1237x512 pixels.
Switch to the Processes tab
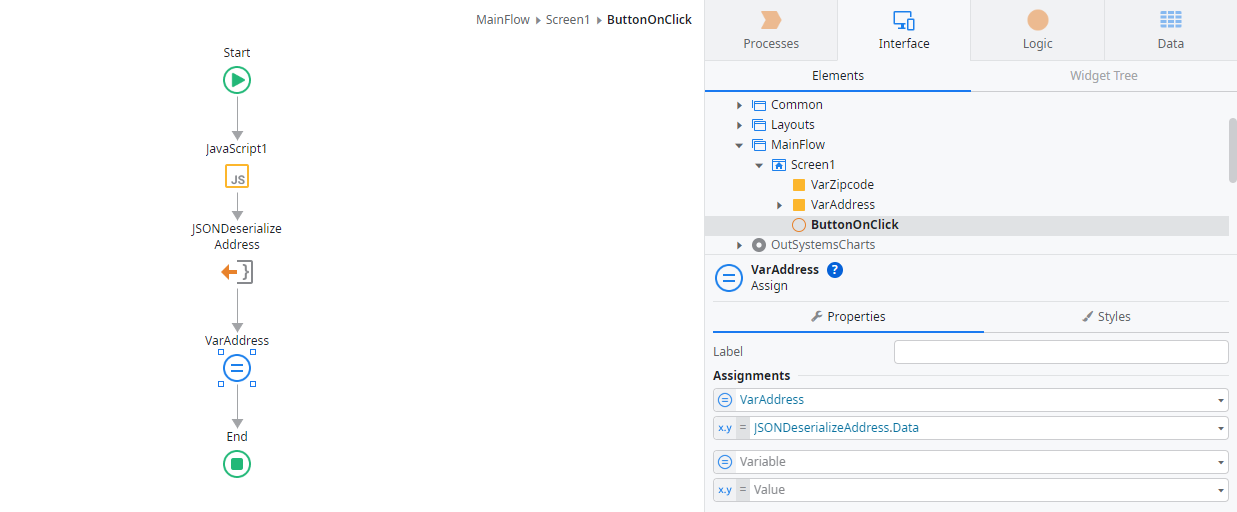click(x=771, y=30)
